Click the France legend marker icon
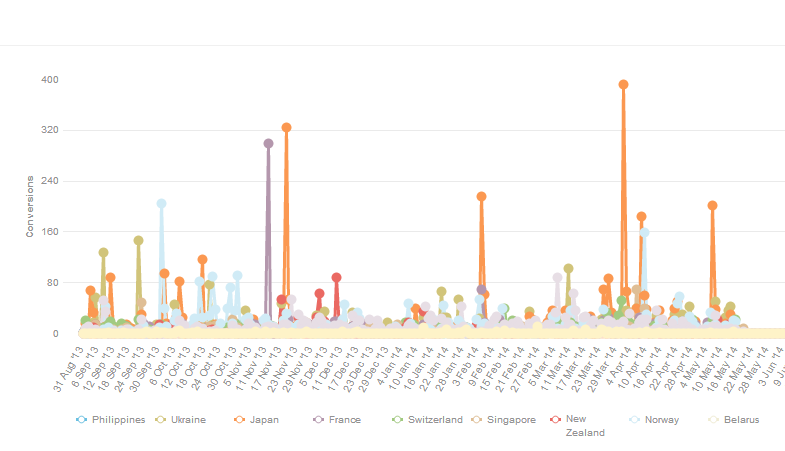 coord(319,420)
